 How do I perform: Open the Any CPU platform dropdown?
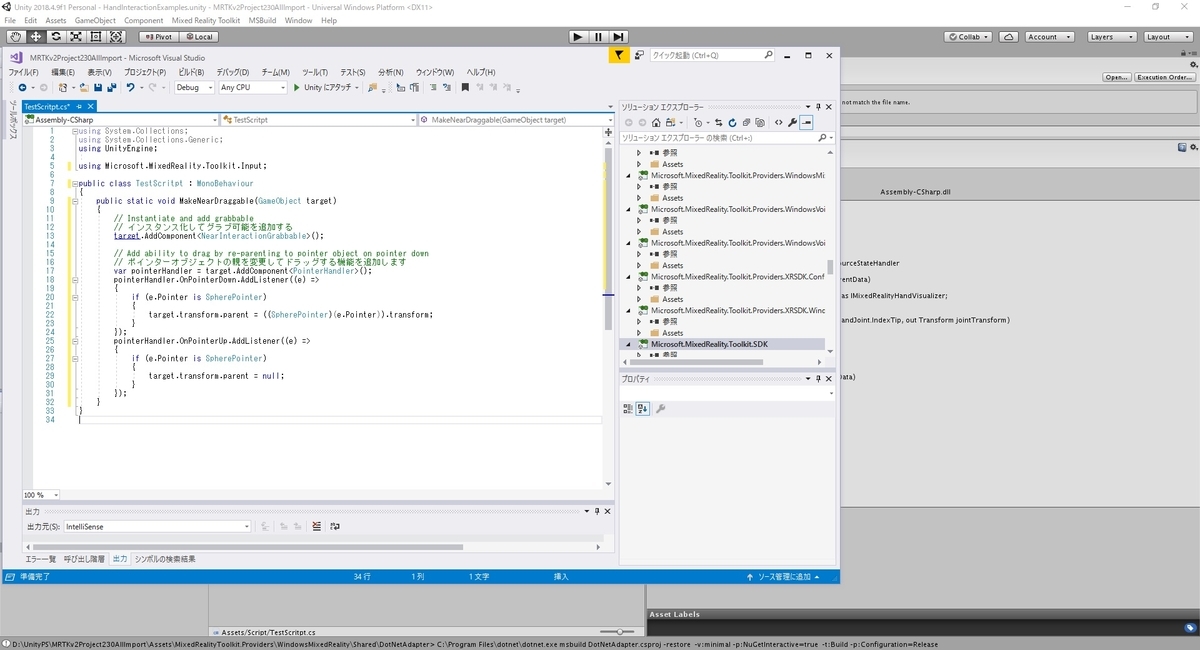[x=252, y=88]
